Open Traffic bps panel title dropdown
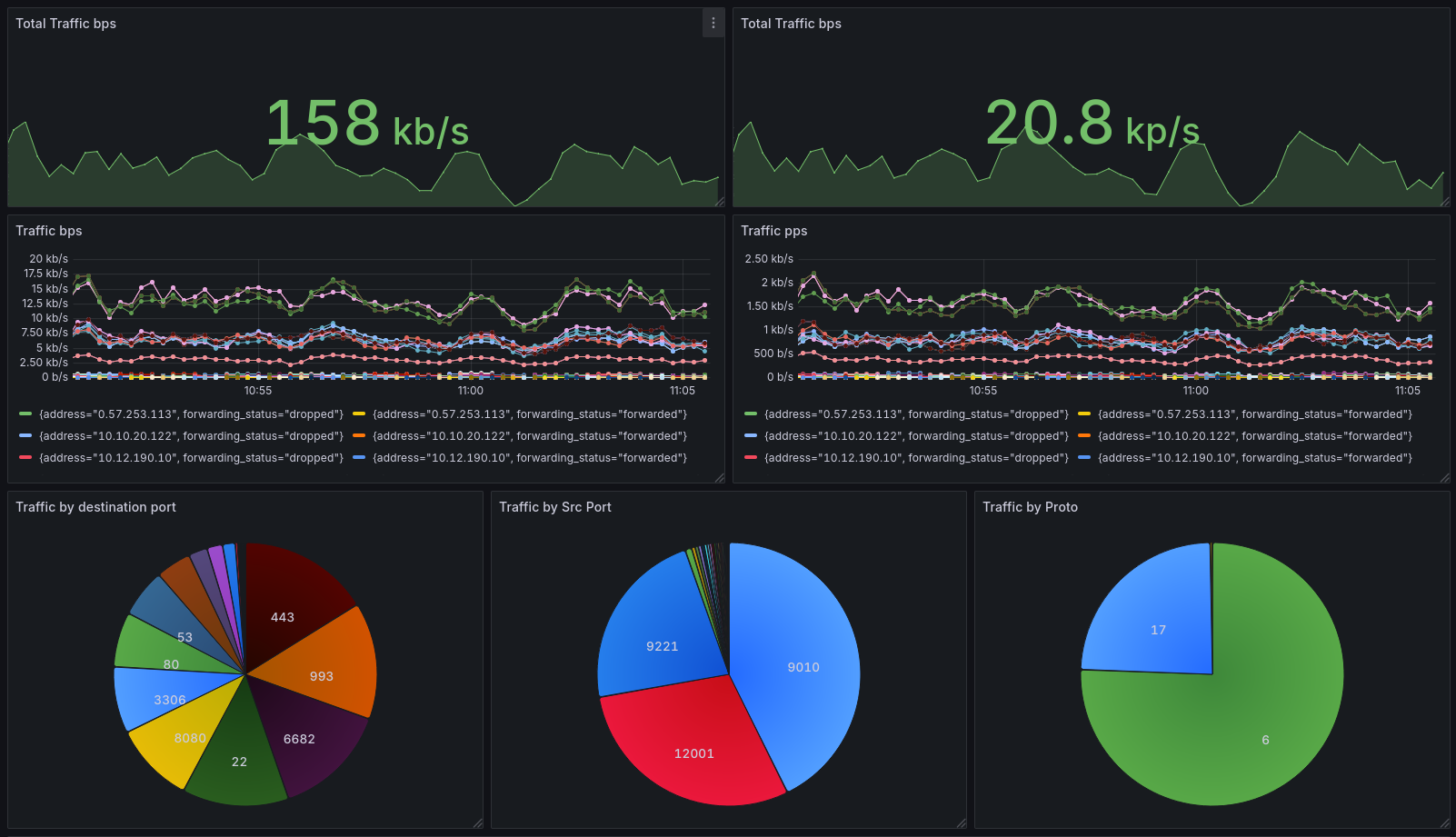 pos(49,231)
